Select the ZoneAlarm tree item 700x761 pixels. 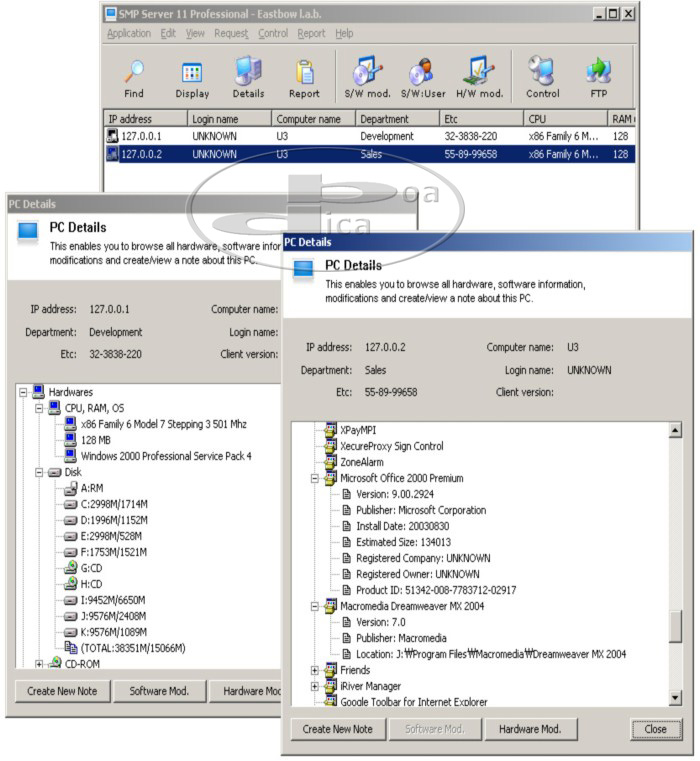click(364, 463)
